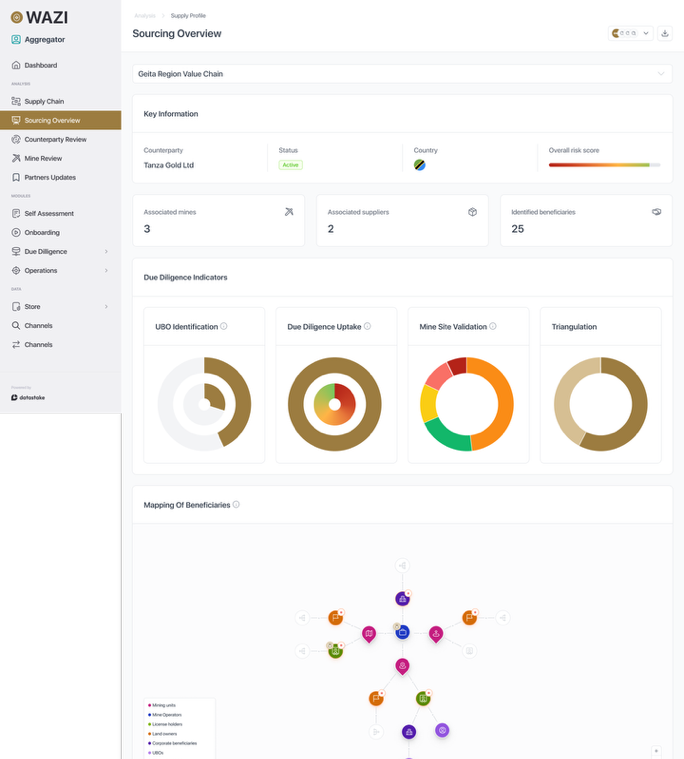Click the datastake logo
This screenshot has width=684, height=759.
[28, 397]
